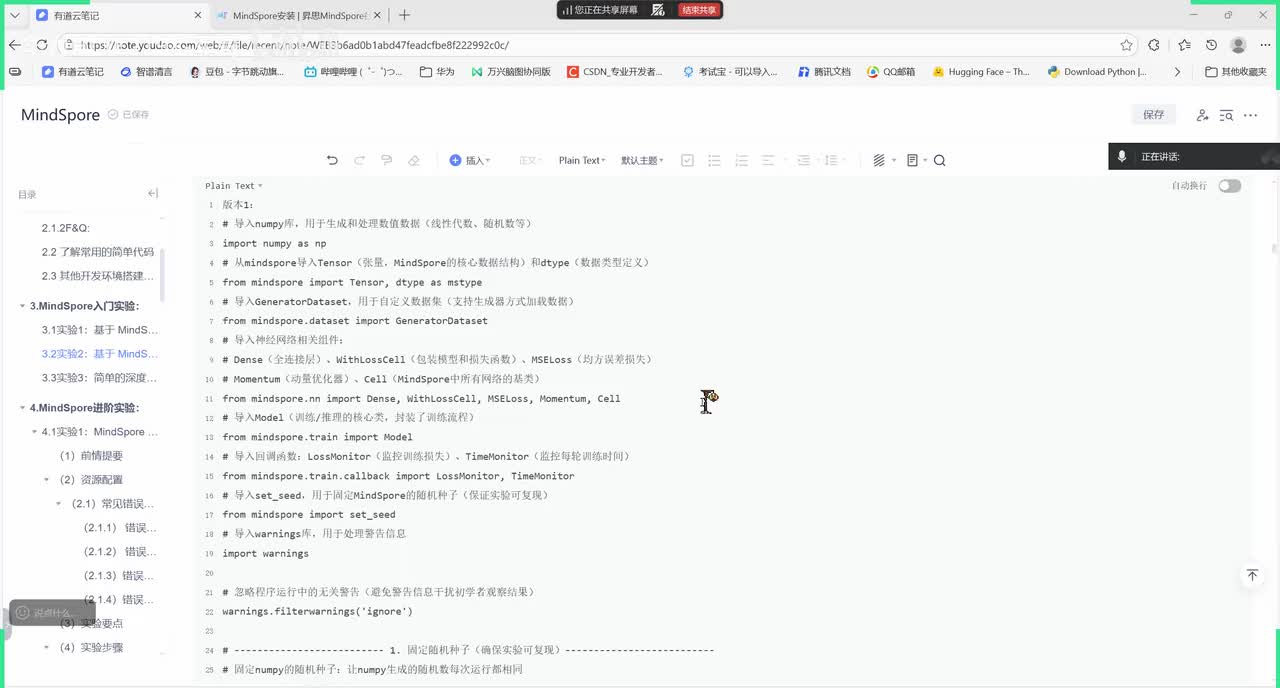Open the browser extensions icon
Image resolution: width=1280 pixels, height=688 pixels.
pos(1154,45)
